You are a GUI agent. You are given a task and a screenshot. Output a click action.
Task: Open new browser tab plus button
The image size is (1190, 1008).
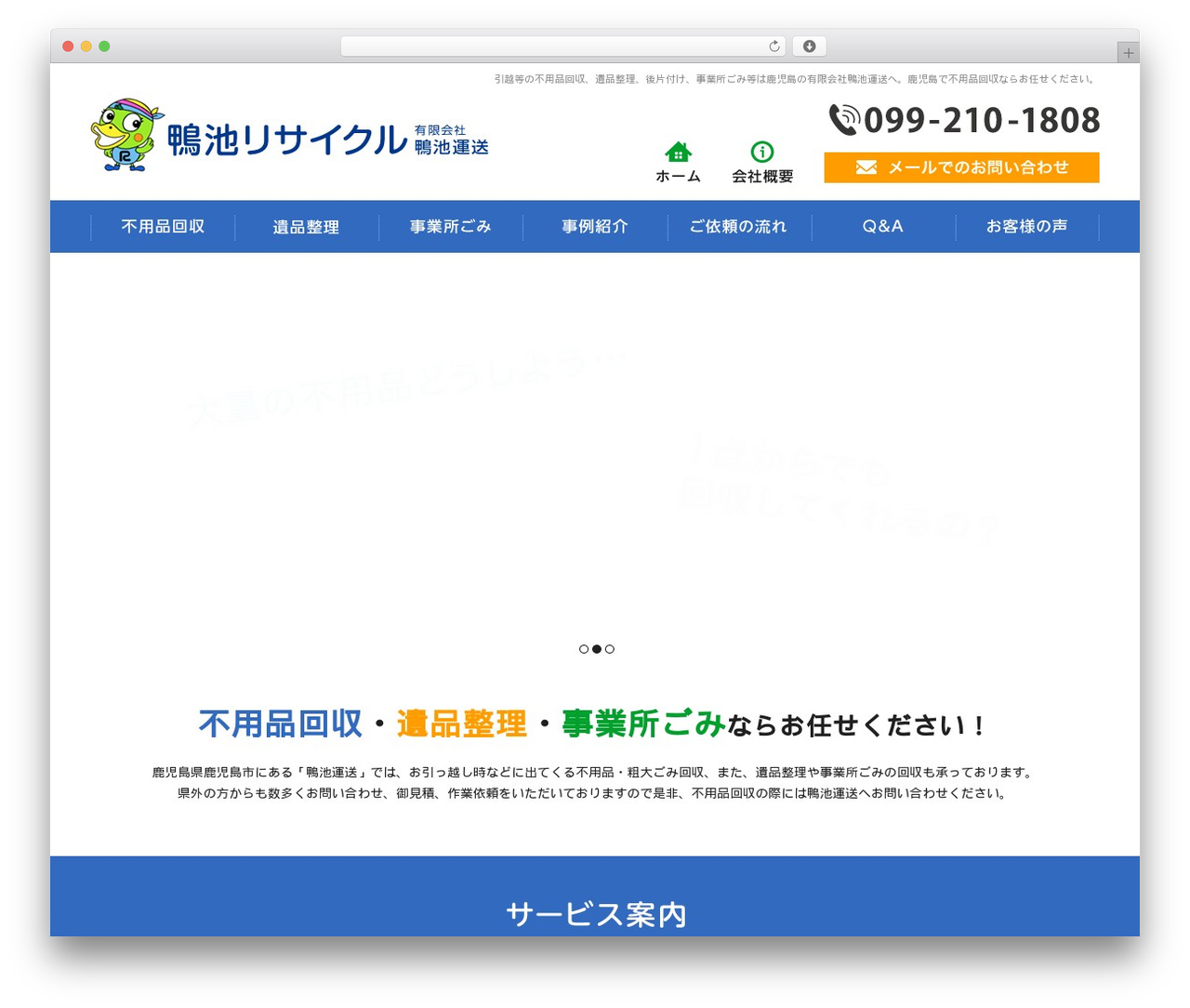coord(1128,53)
